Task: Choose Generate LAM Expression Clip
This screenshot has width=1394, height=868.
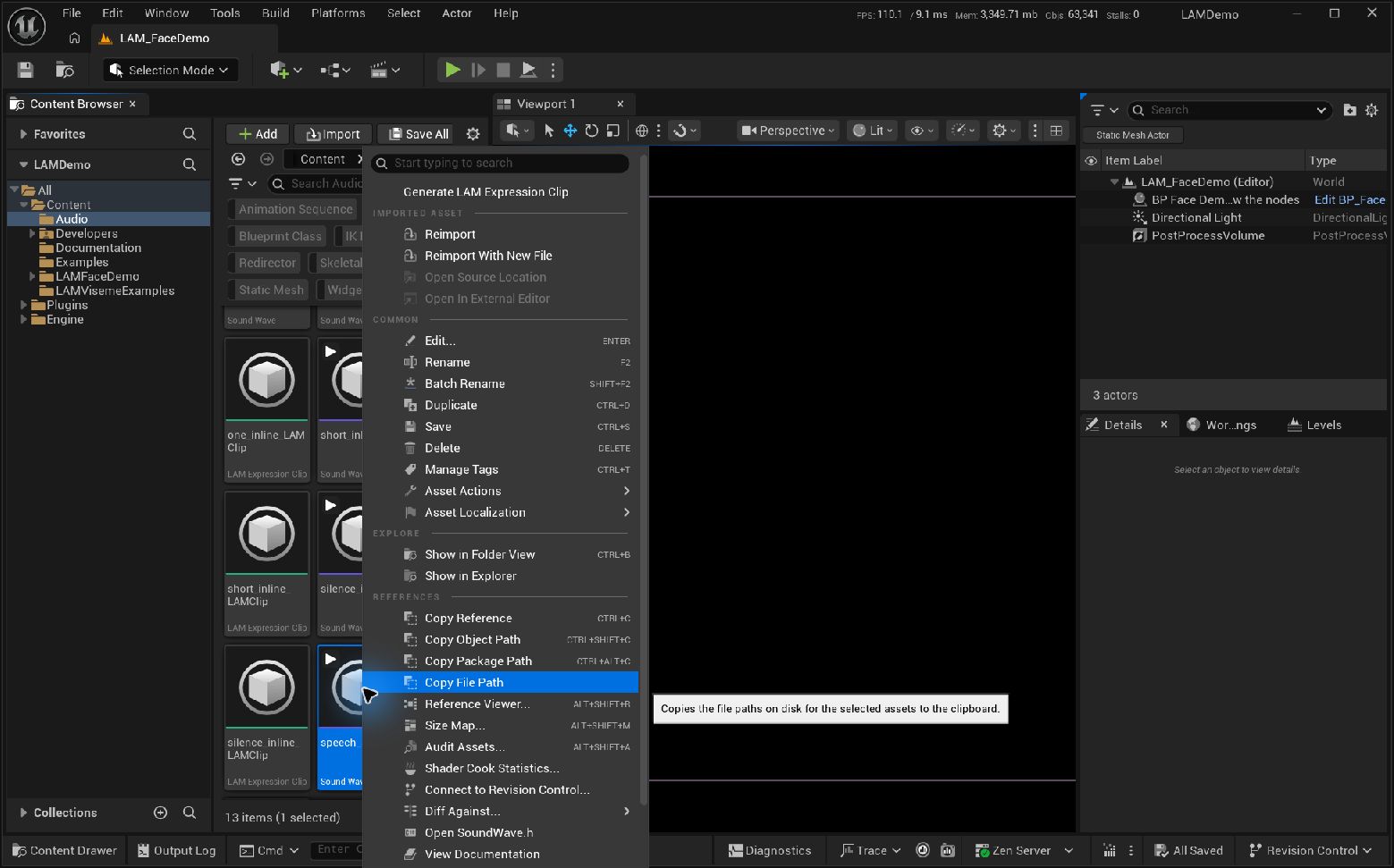Action: click(x=501, y=192)
